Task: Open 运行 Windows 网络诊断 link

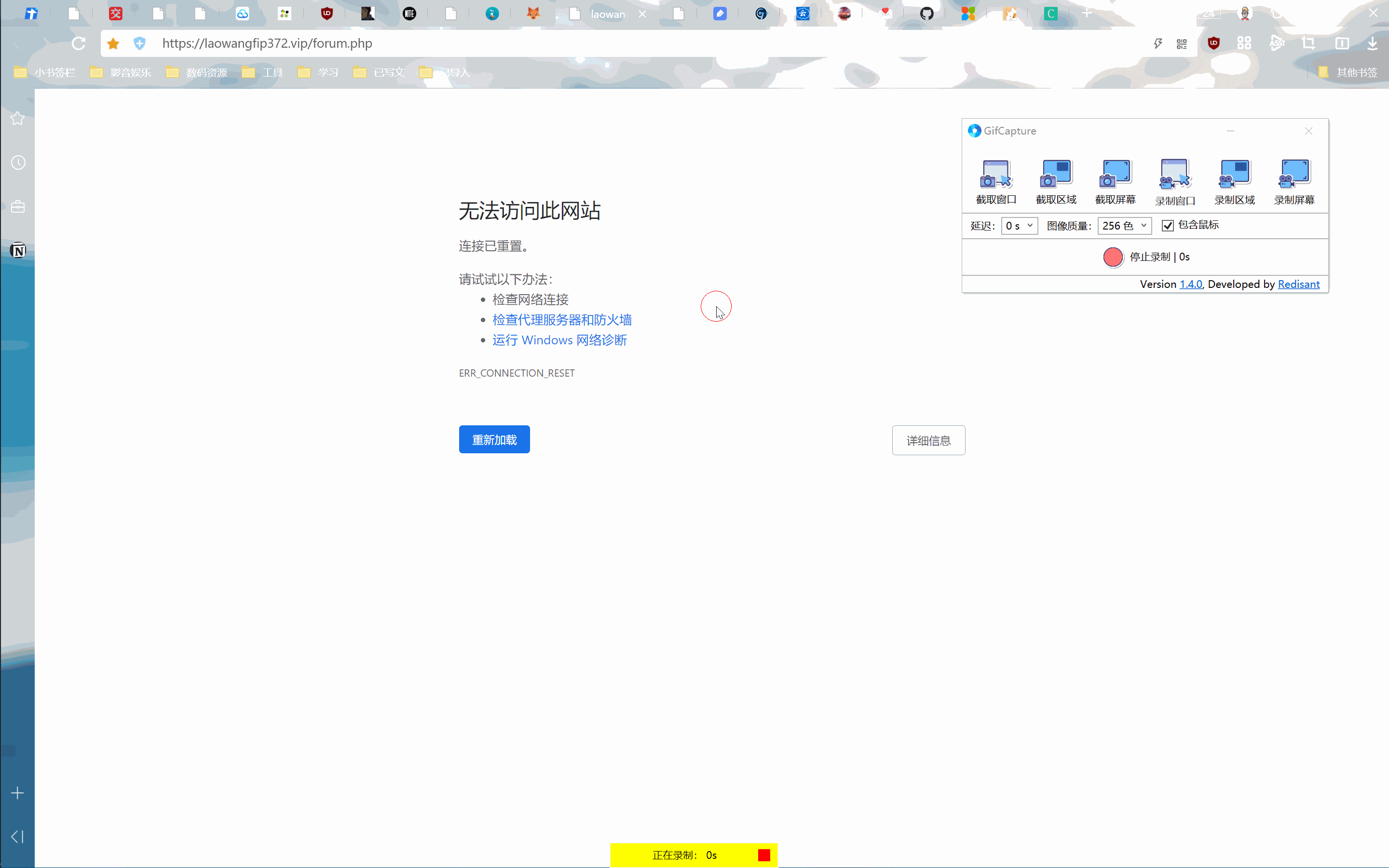Action: click(559, 340)
